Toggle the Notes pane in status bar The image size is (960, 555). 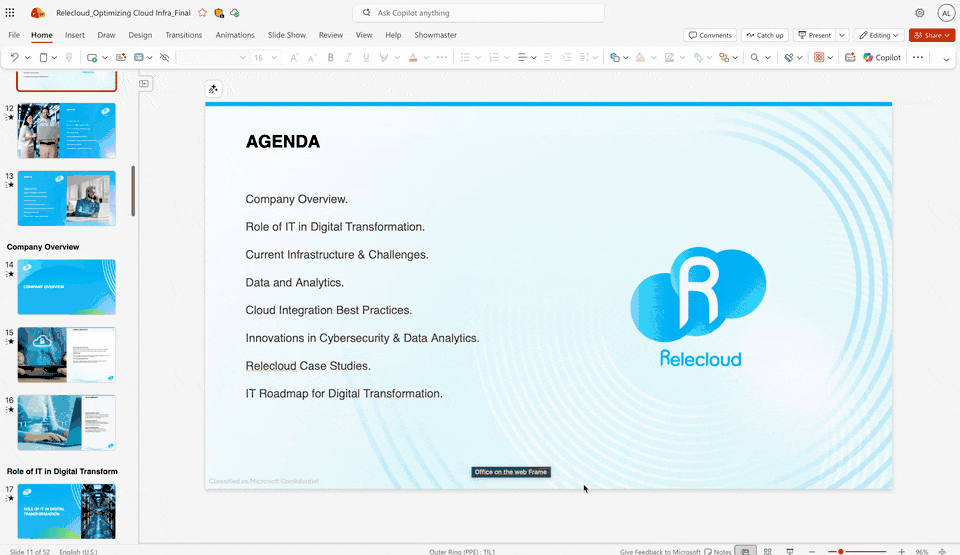click(718, 551)
